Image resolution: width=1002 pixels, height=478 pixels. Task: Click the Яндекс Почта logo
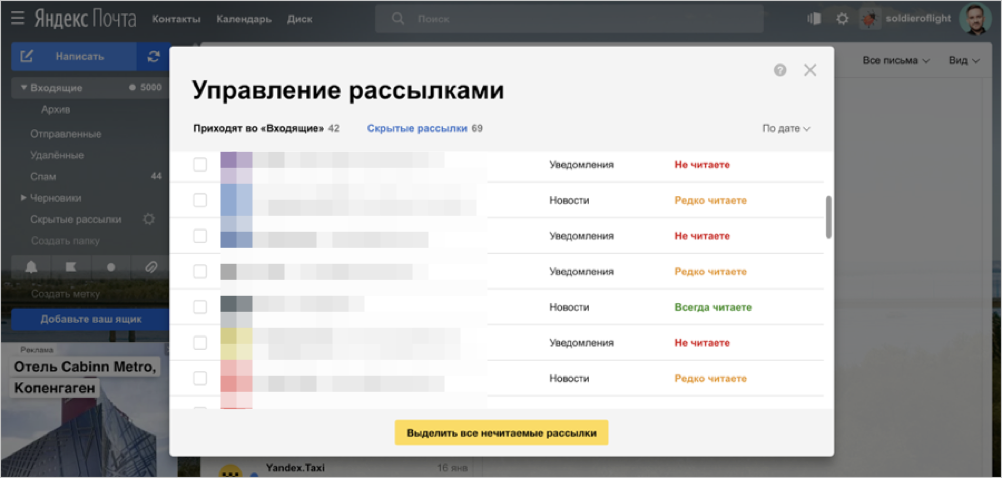tap(85, 19)
